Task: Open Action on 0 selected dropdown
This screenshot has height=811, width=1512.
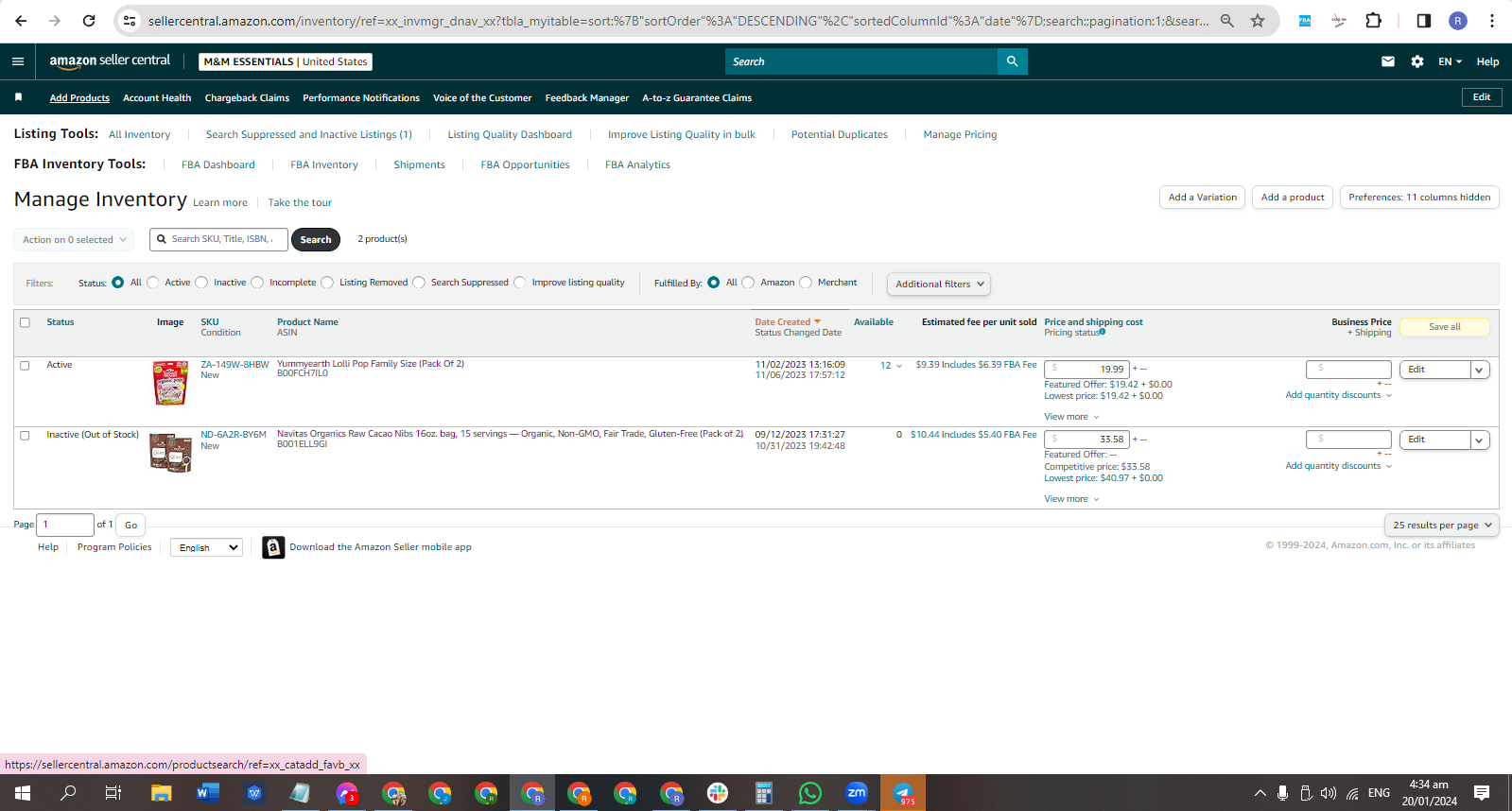Action: [74, 240]
